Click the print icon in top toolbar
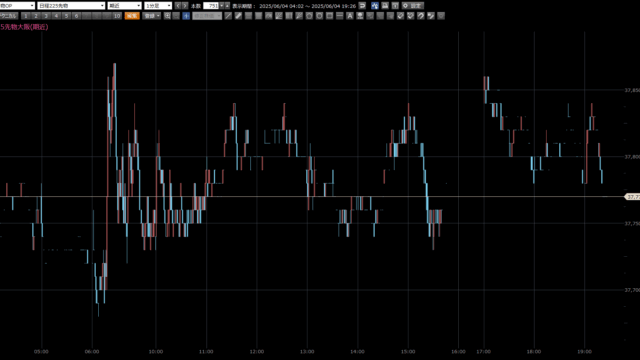Image resolution: width=640 pixels, height=360 pixels. tap(385, 6)
